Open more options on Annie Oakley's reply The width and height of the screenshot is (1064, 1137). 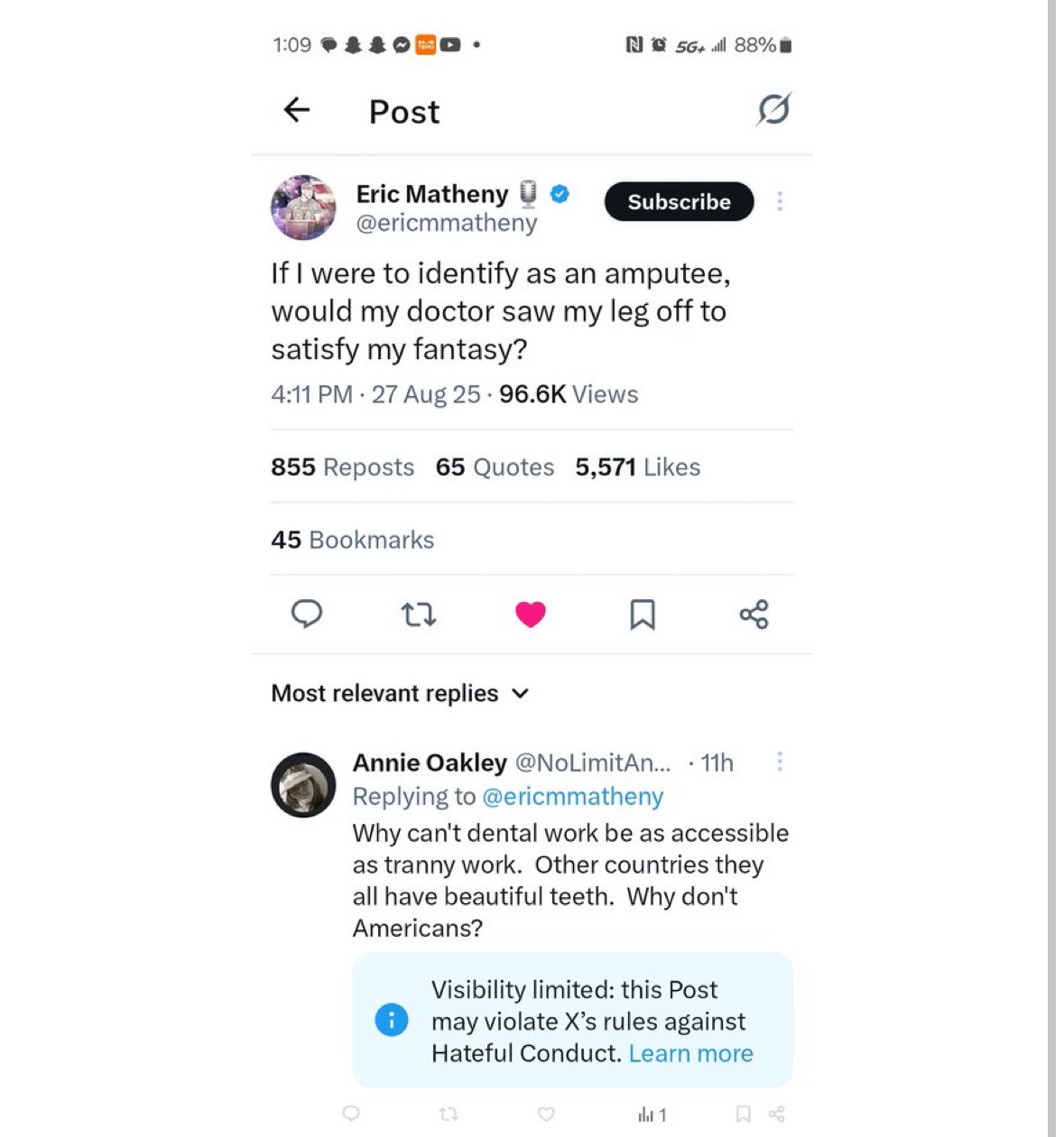pos(780,763)
